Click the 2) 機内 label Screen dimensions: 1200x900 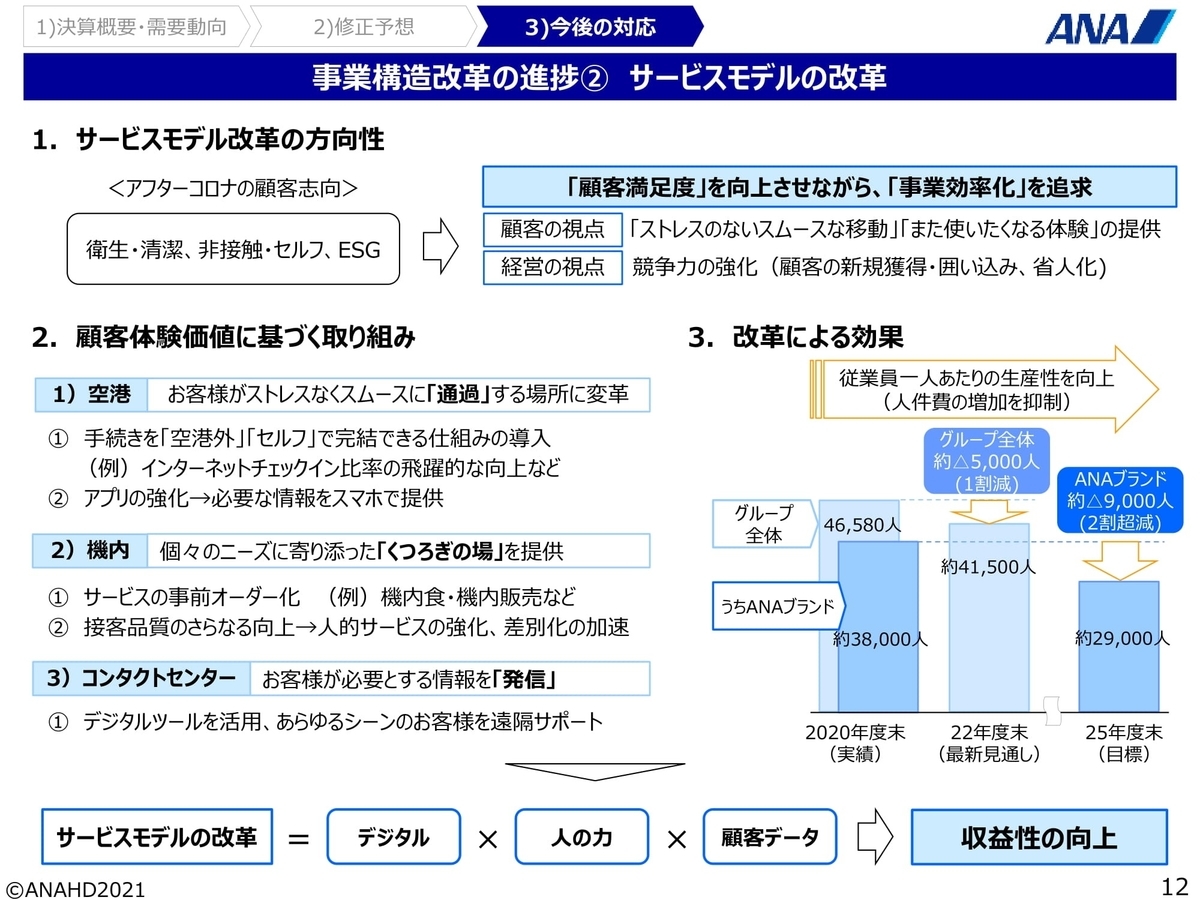(x=92, y=550)
